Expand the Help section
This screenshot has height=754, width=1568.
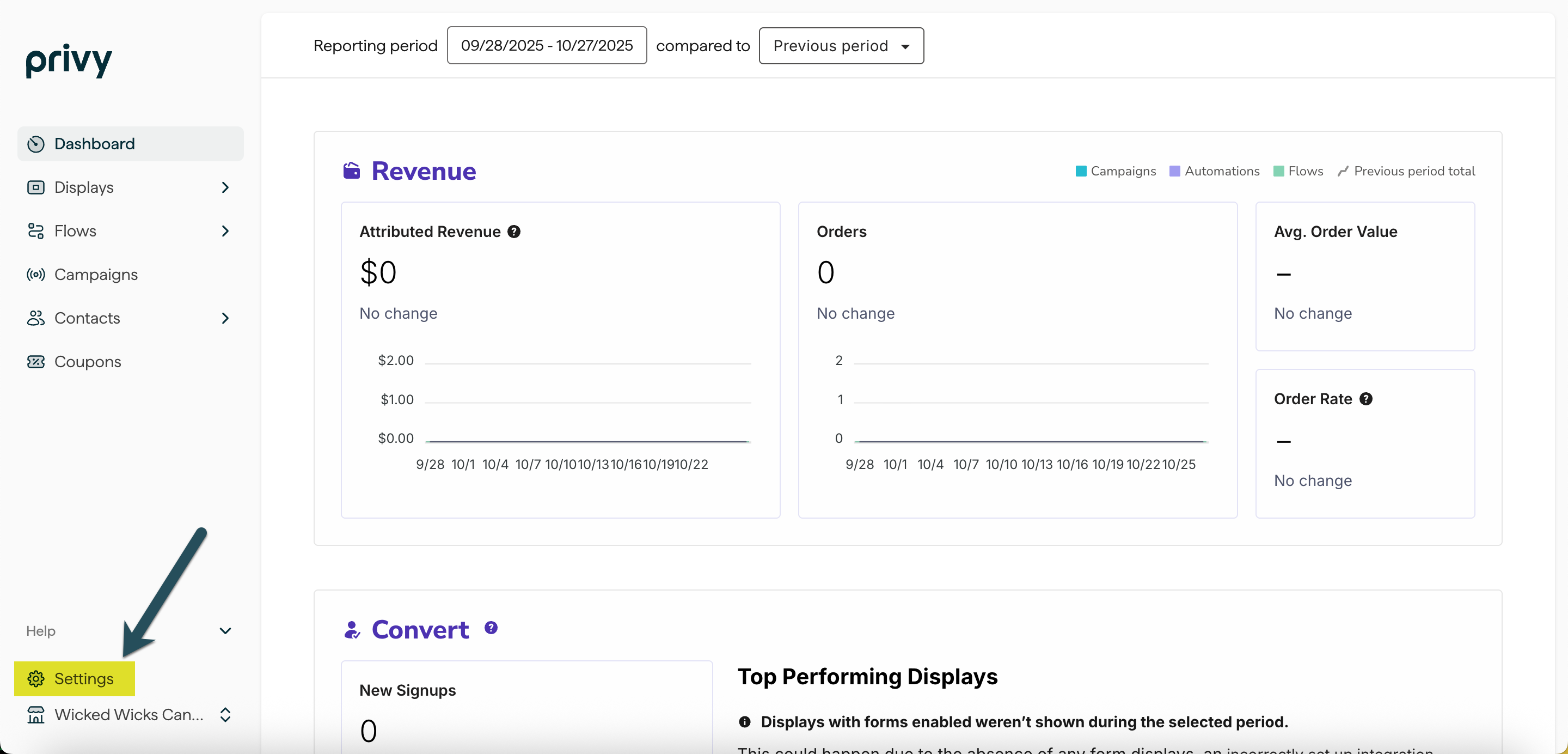[x=225, y=631]
